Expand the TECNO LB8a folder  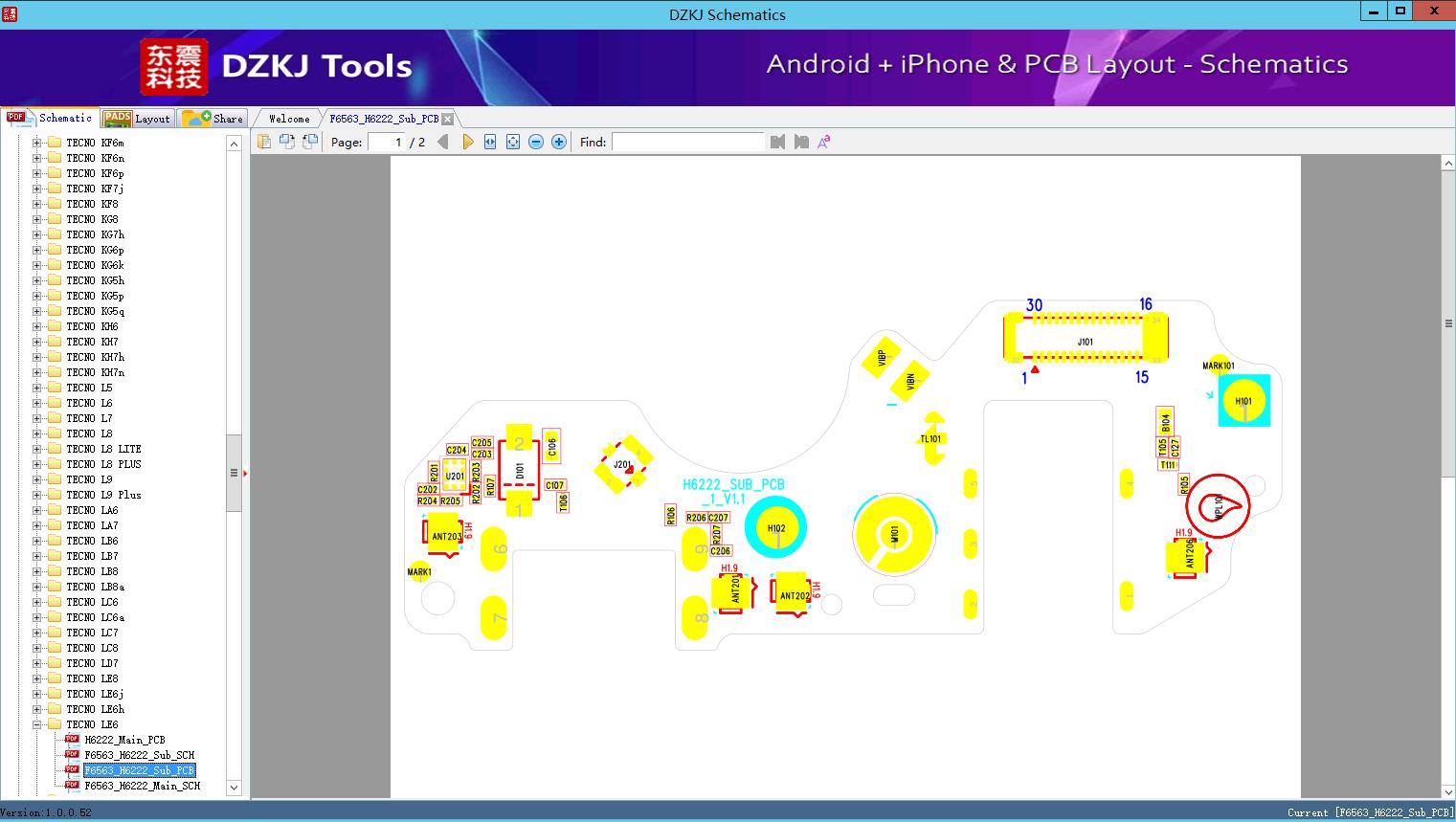point(37,587)
